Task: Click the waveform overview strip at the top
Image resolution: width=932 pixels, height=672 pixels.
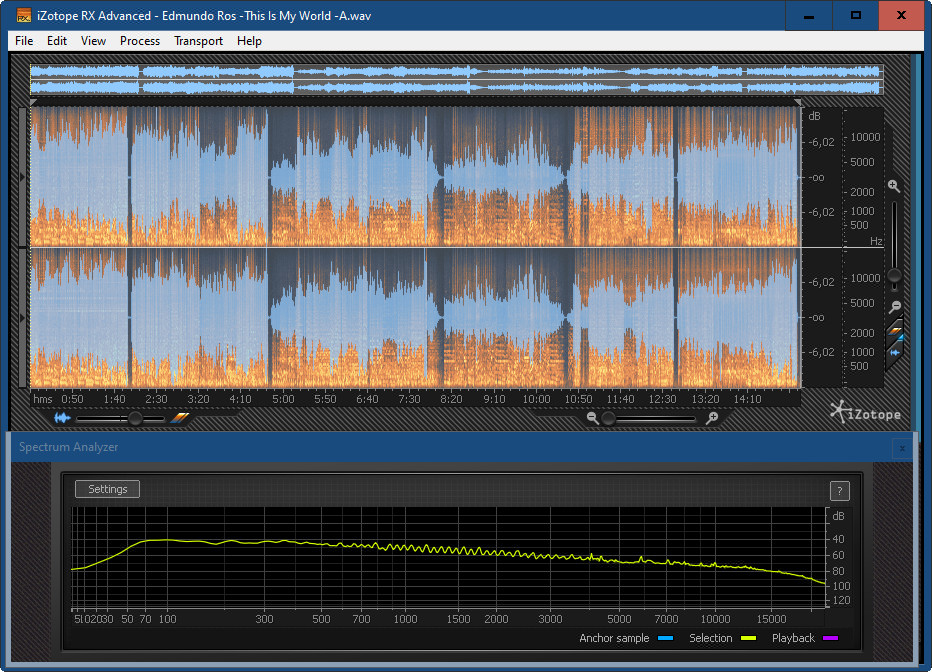Action: pyautogui.click(x=456, y=80)
